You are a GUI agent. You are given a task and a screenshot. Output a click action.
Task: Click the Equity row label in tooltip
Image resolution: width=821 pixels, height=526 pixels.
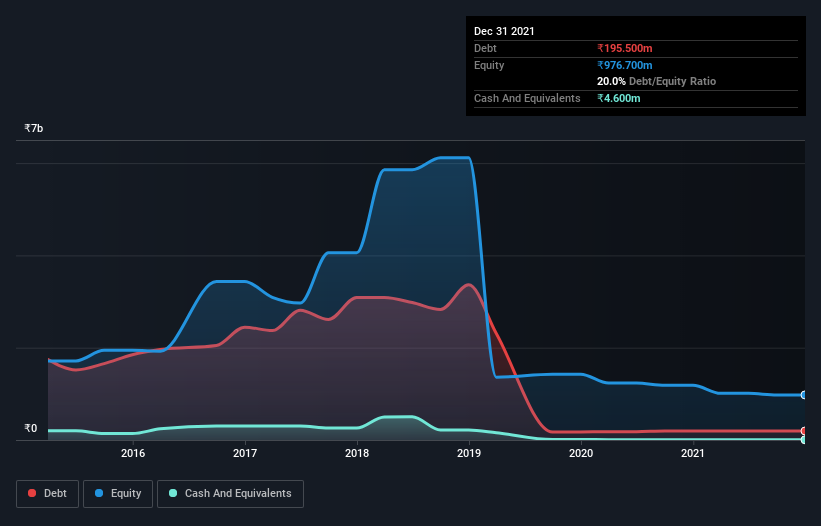point(489,65)
